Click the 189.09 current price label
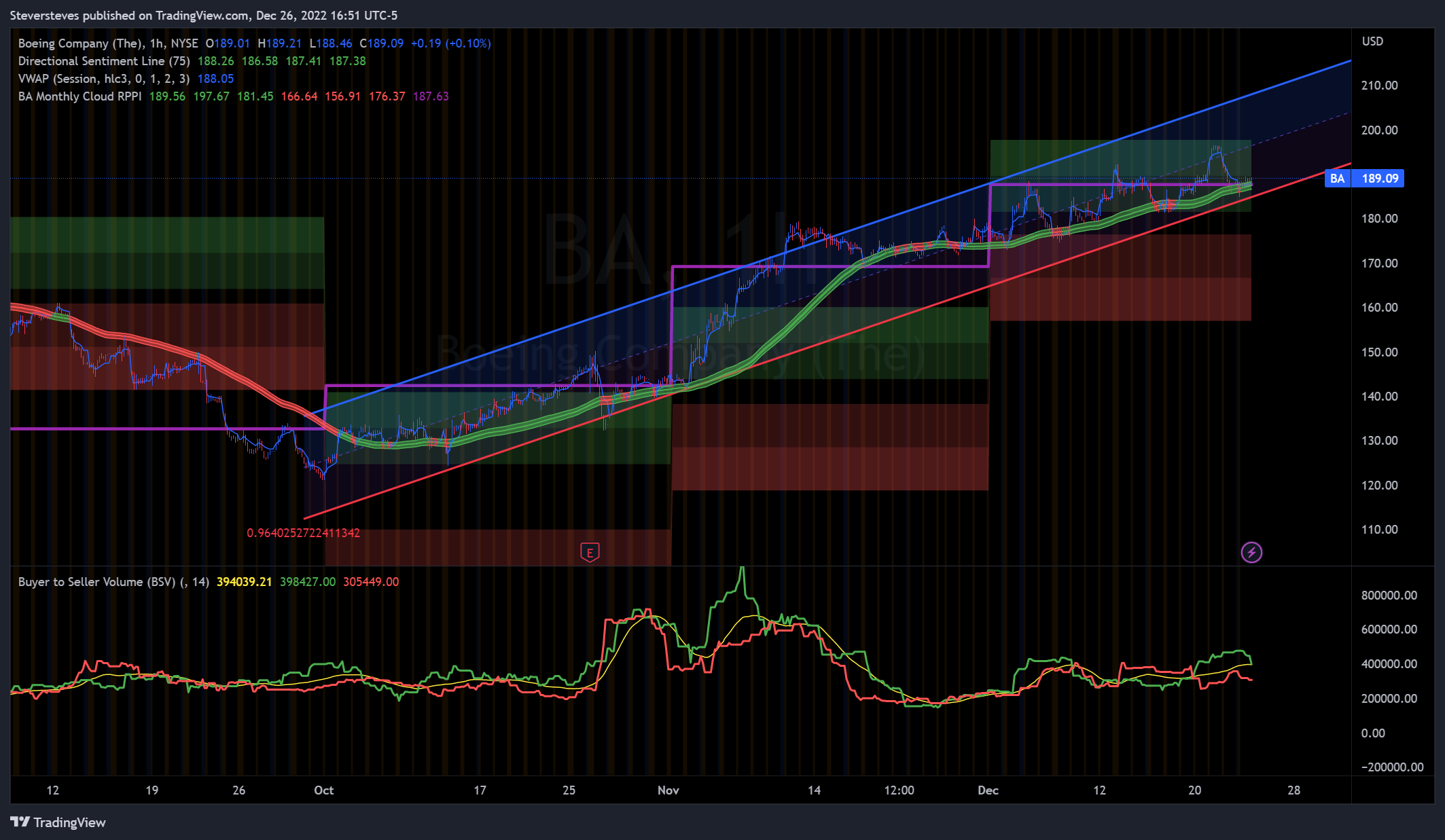The image size is (1445, 840). (1380, 179)
